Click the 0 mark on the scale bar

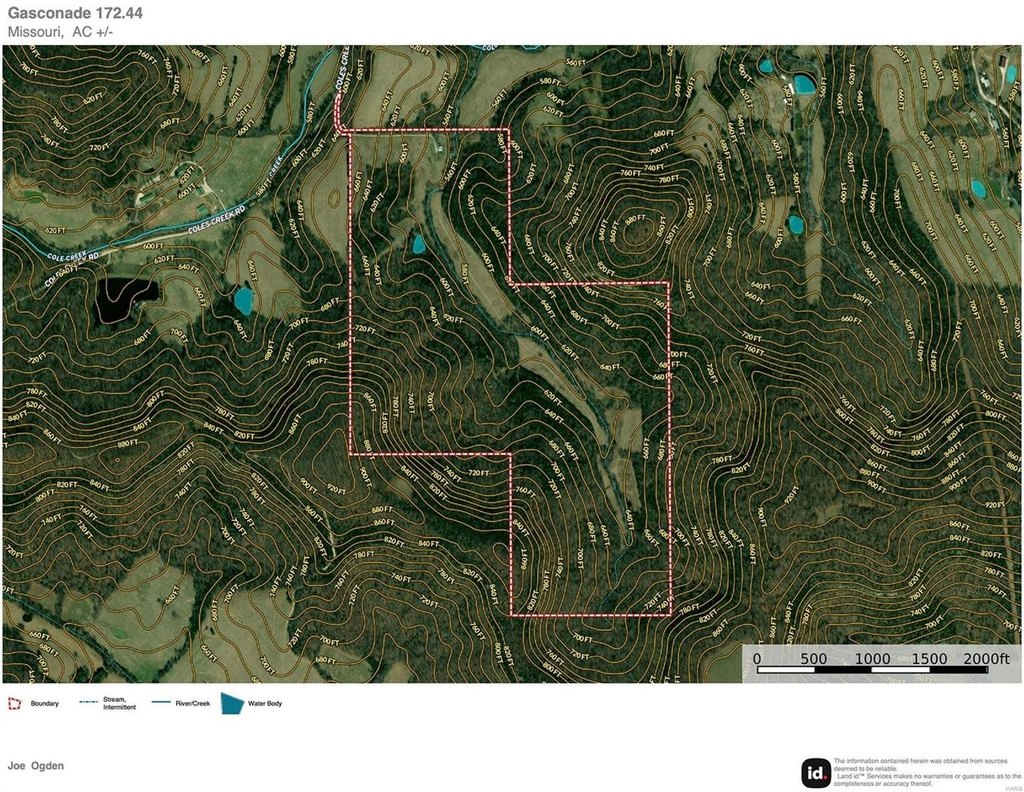[x=757, y=658]
